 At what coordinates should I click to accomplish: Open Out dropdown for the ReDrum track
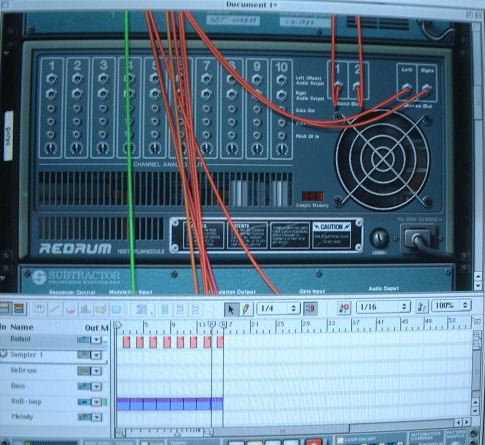pos(96,371)
